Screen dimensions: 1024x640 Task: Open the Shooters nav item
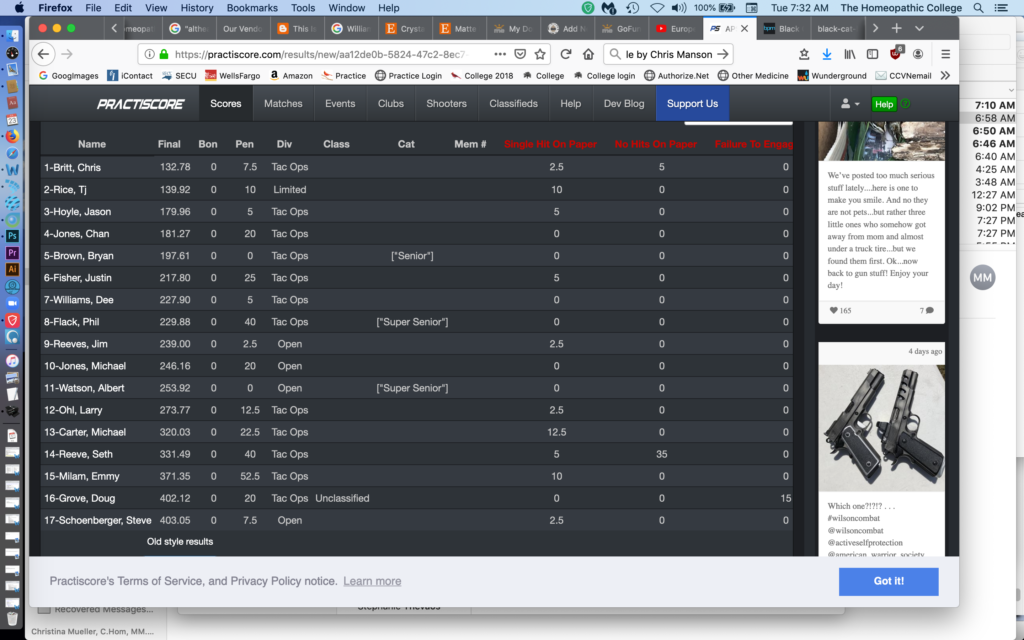446,104
